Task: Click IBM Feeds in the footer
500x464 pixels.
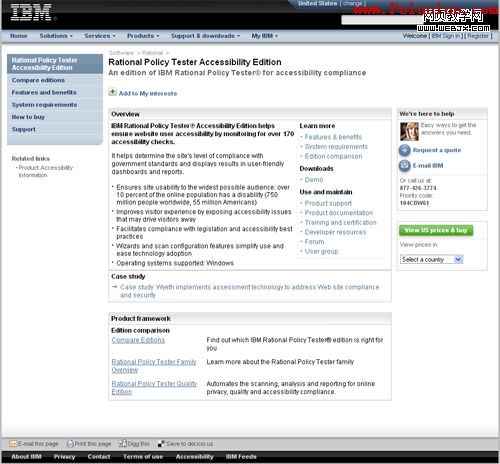Action: coord(241,457)
